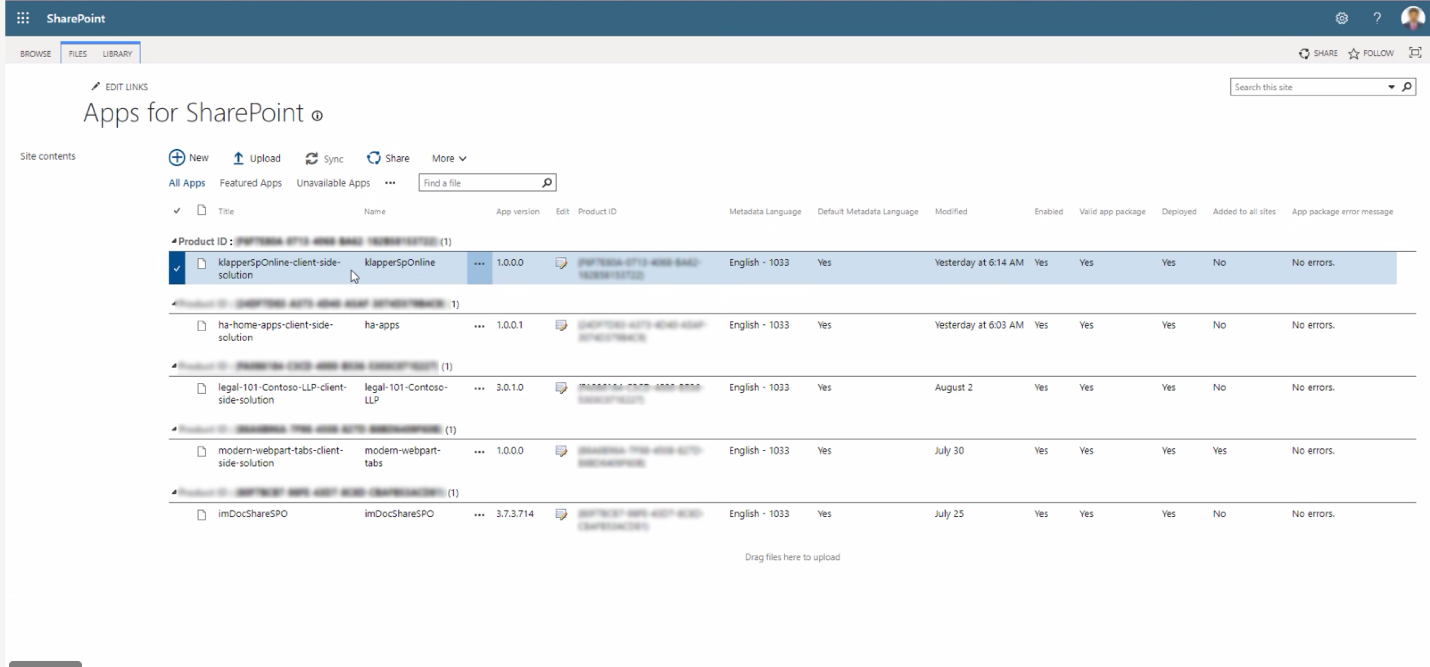Click the focus on content icon
This screenshot has width=1430, height=667.
click(1414, 53)
